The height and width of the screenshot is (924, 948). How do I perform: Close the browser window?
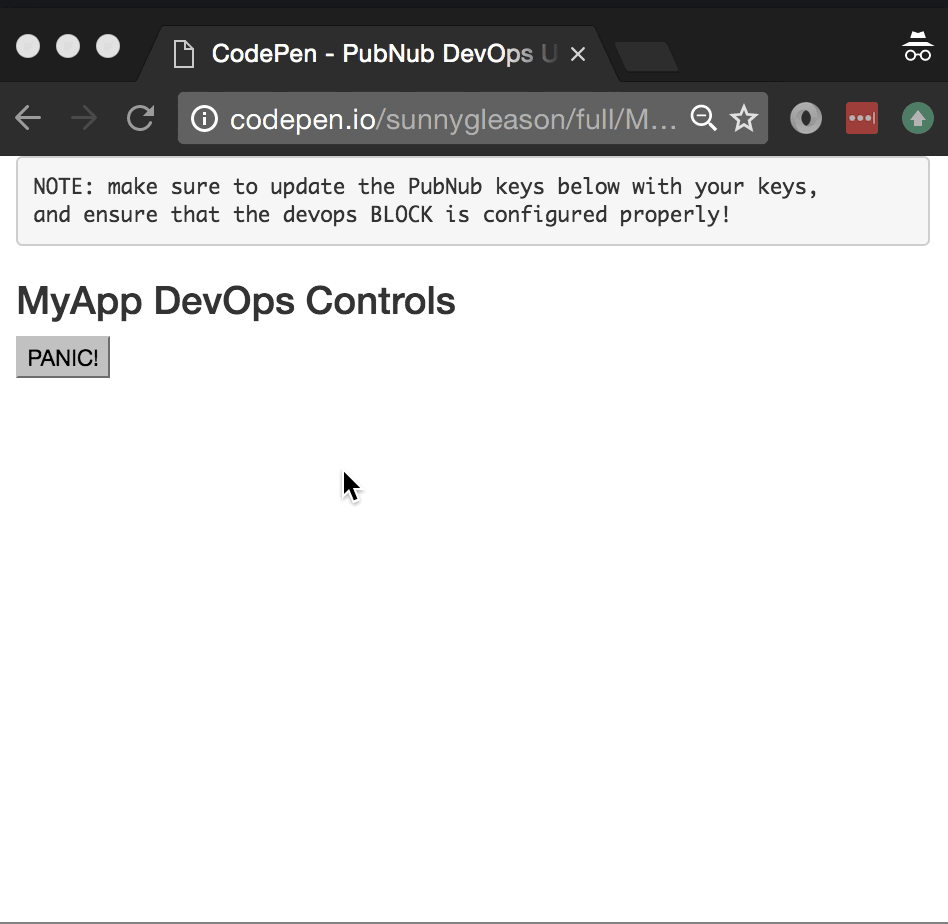click(x=28, y=46)
